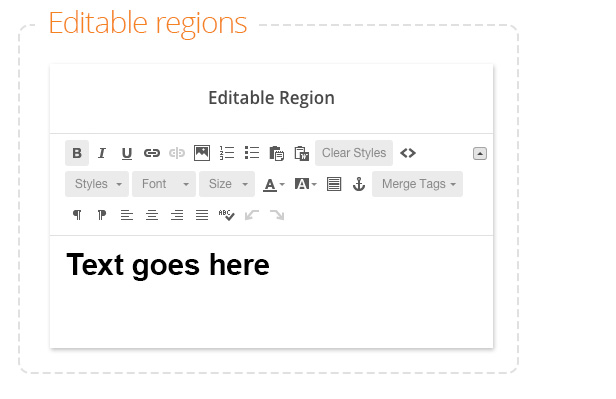Open the Size dropdown
Image resolution: width=616 pixels, height=399 pixels.
227,184
